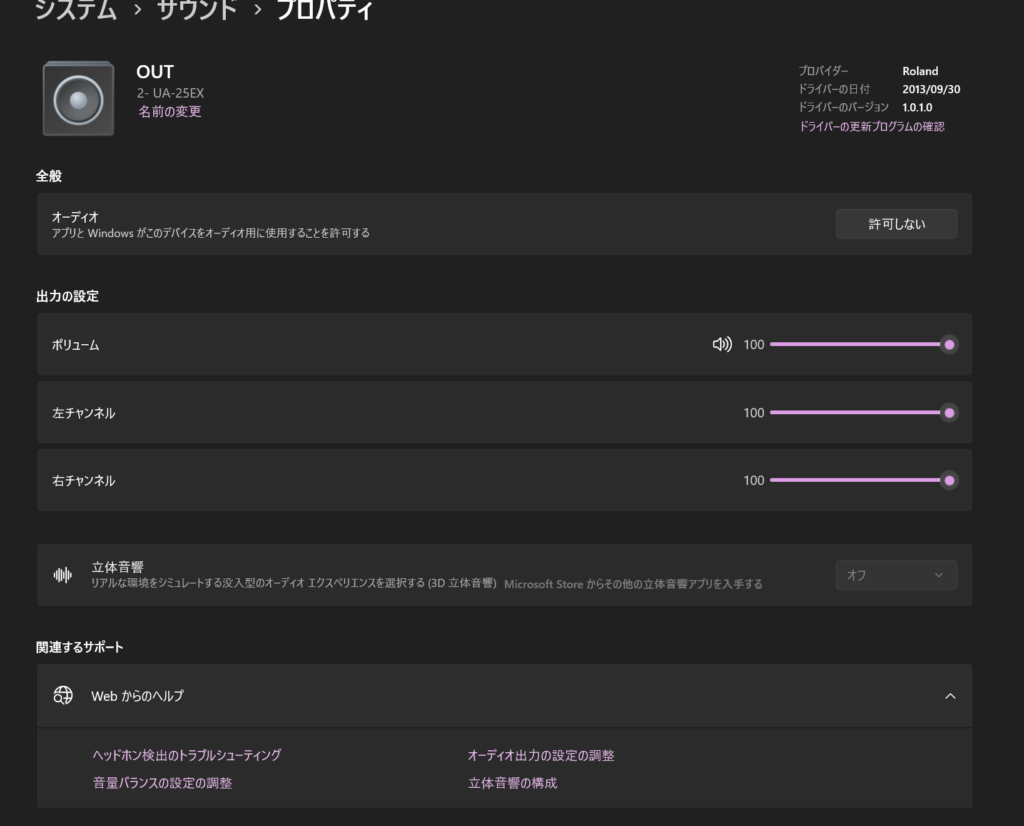Rename the device via 名前の変更 link
This screenshot has height=826, width=1024.
(x=170, y=112)
